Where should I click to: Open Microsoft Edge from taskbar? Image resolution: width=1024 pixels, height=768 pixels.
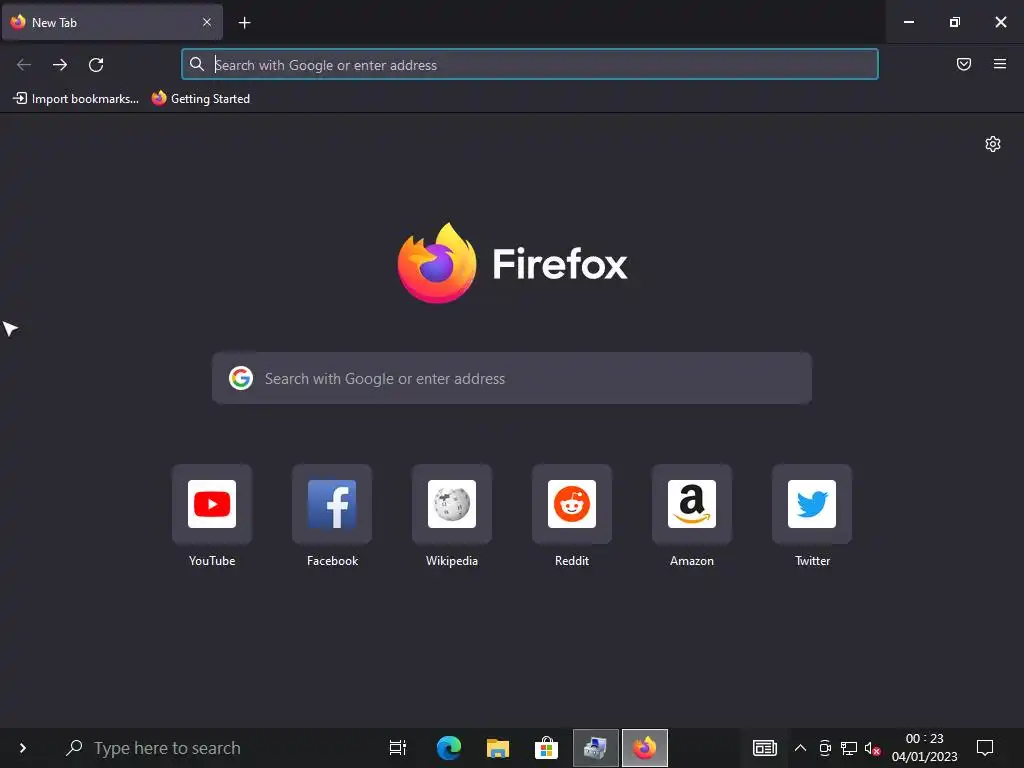[449, 748]
